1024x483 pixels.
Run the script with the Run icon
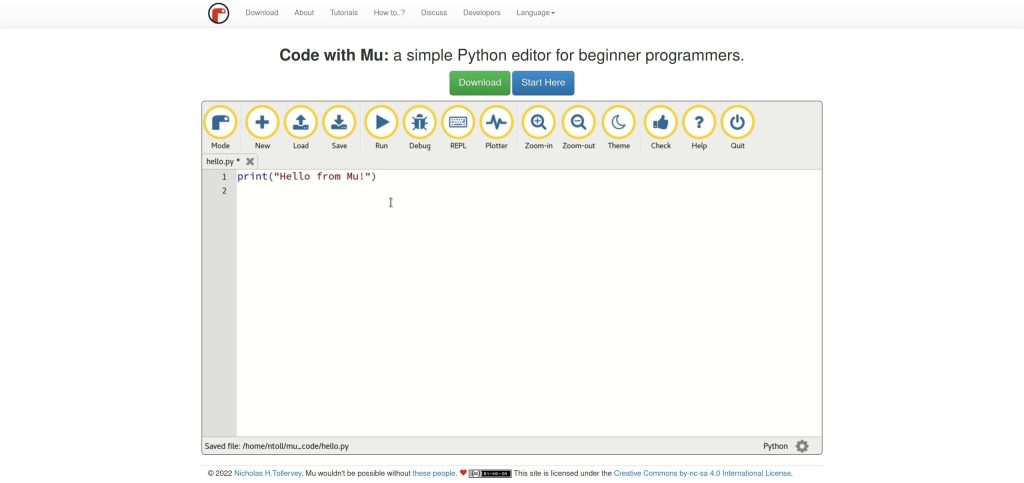[381, 123]
